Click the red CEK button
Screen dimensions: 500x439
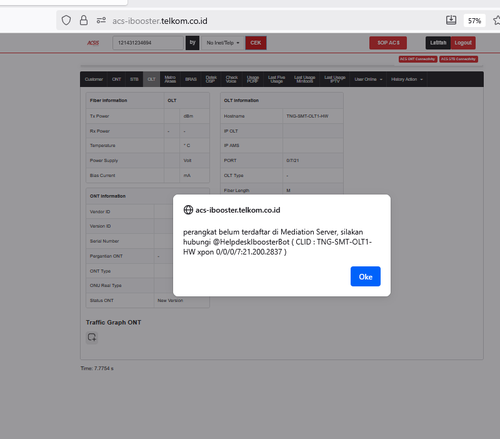pos(256,43)
